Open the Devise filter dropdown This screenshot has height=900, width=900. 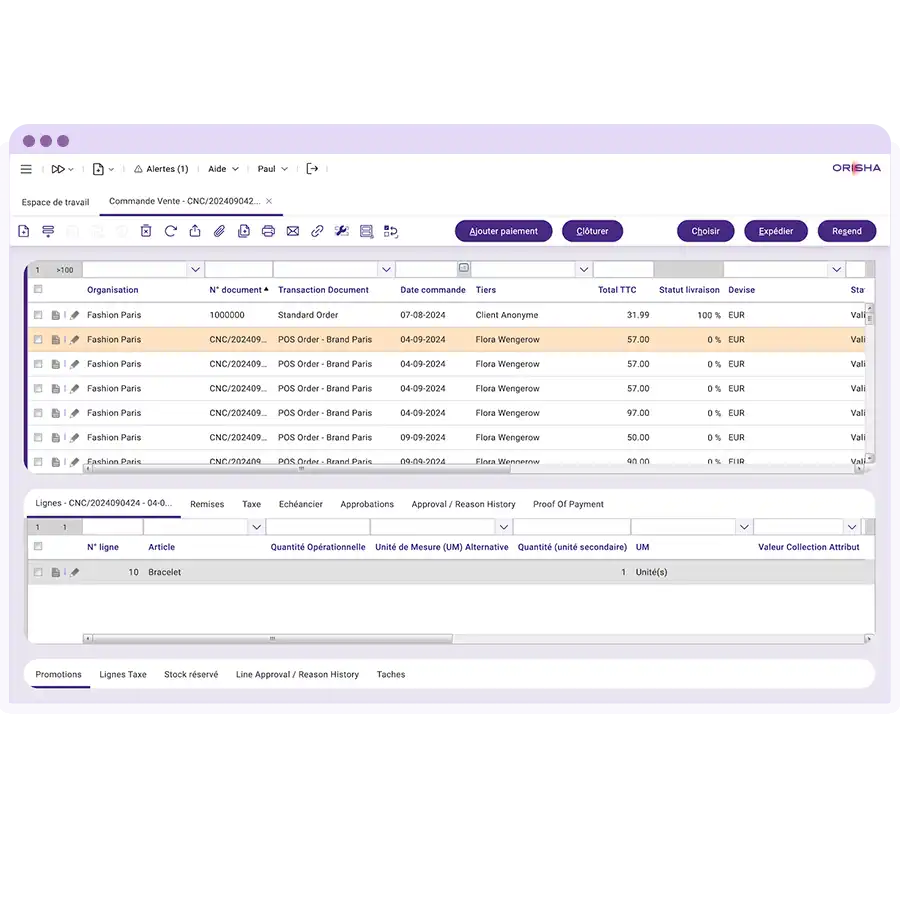coord(836,269)
